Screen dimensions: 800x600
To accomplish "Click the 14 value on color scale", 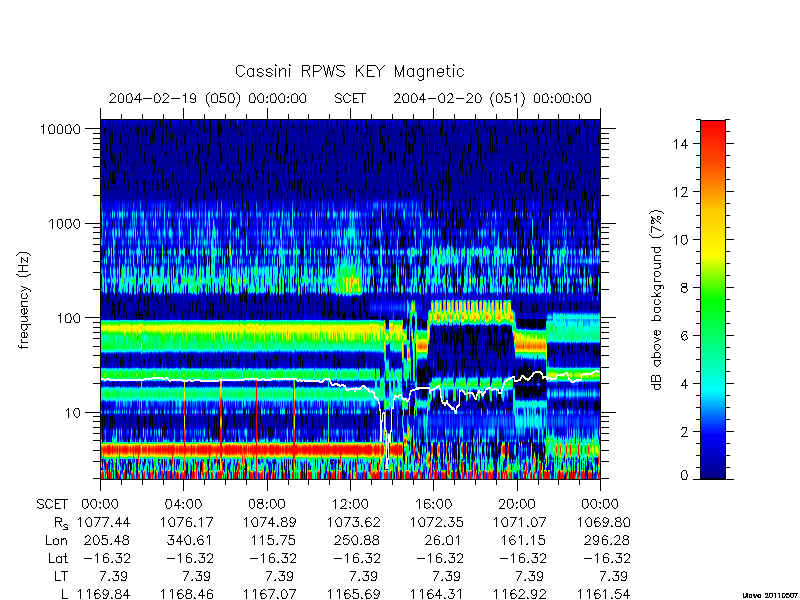I will [x=681, y=144].
